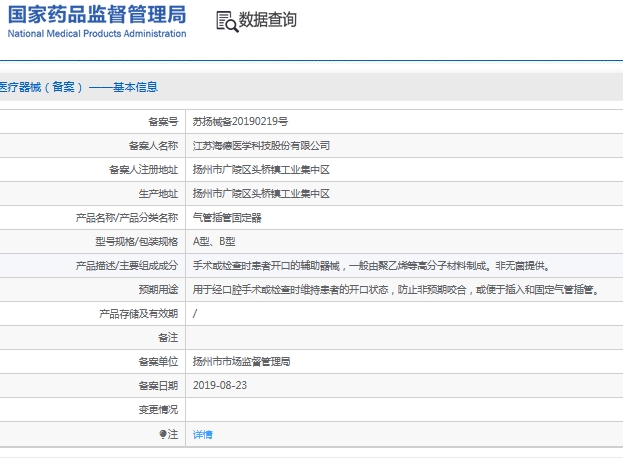Click the 国家药品监督管理局 logo

click(x=97, y=14)
